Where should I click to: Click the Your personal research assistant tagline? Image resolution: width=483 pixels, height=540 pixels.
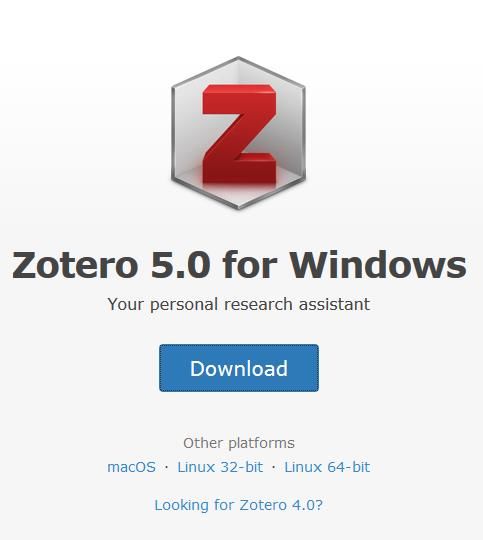238,304
